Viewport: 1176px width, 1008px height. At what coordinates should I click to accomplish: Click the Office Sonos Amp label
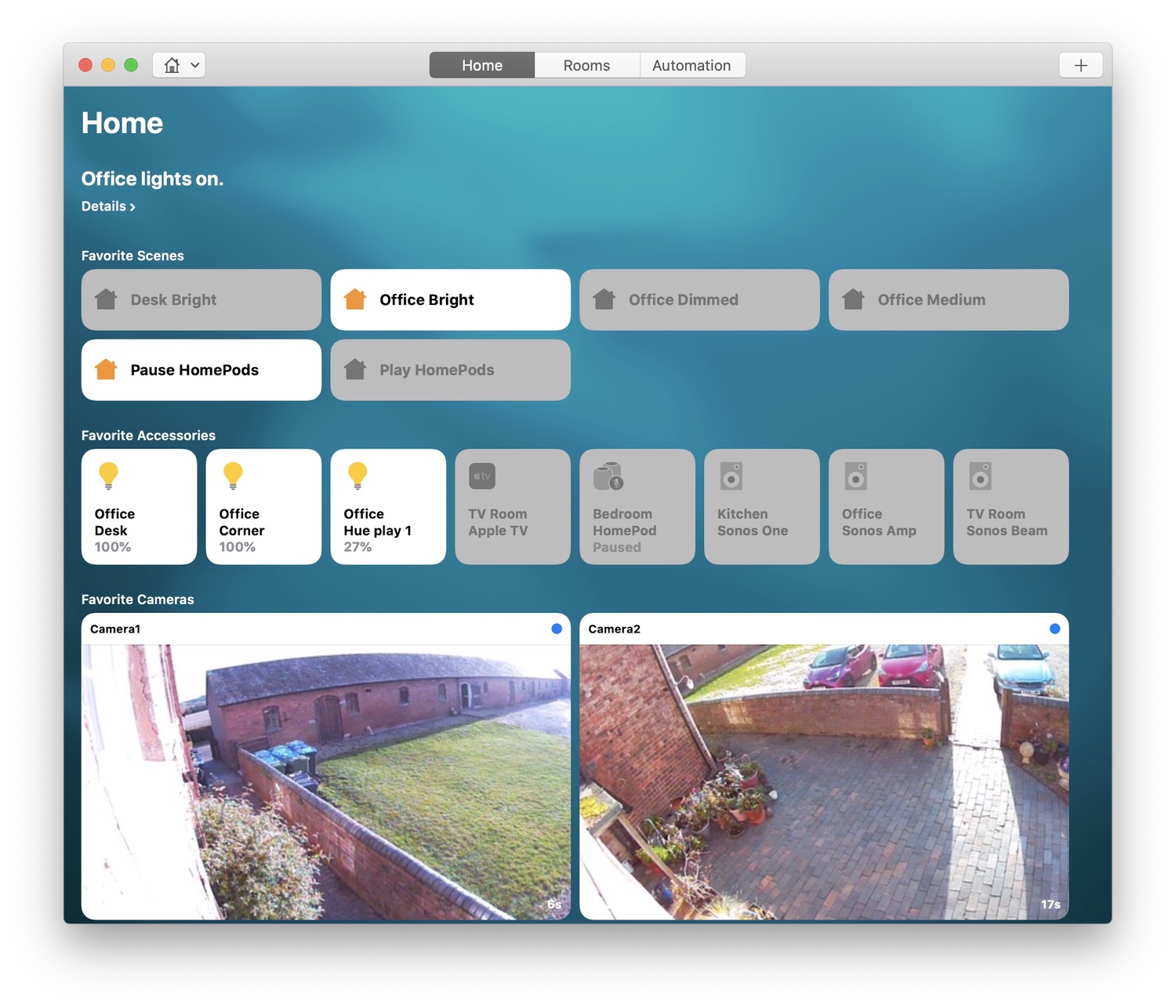pyautogui.click(x=879, y=522)
